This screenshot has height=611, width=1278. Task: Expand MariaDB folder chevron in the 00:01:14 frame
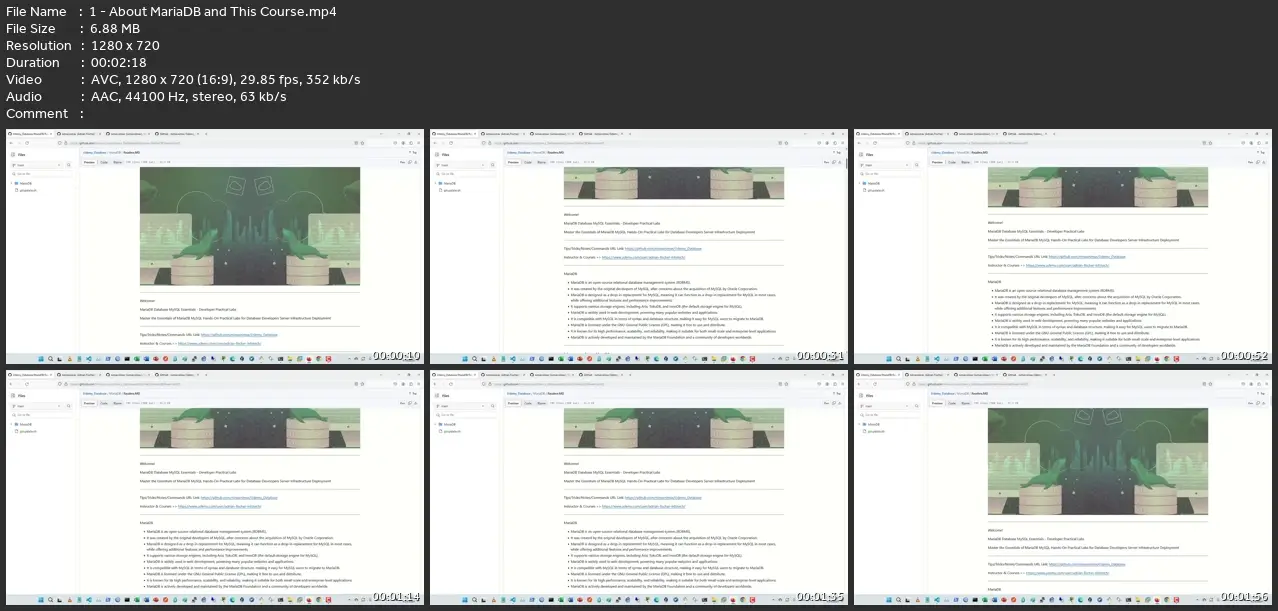click(11, 424)
